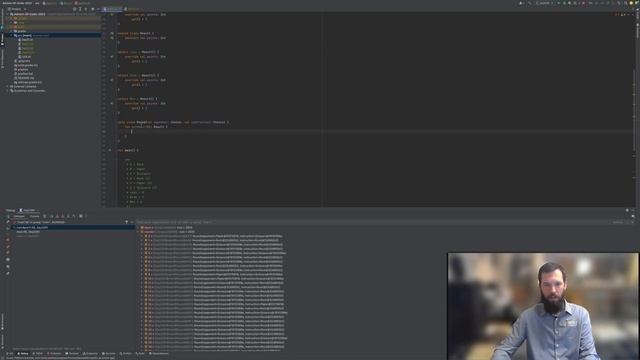Collapse the rounds variable node
The image size is (640, 360).
point(138,231)
